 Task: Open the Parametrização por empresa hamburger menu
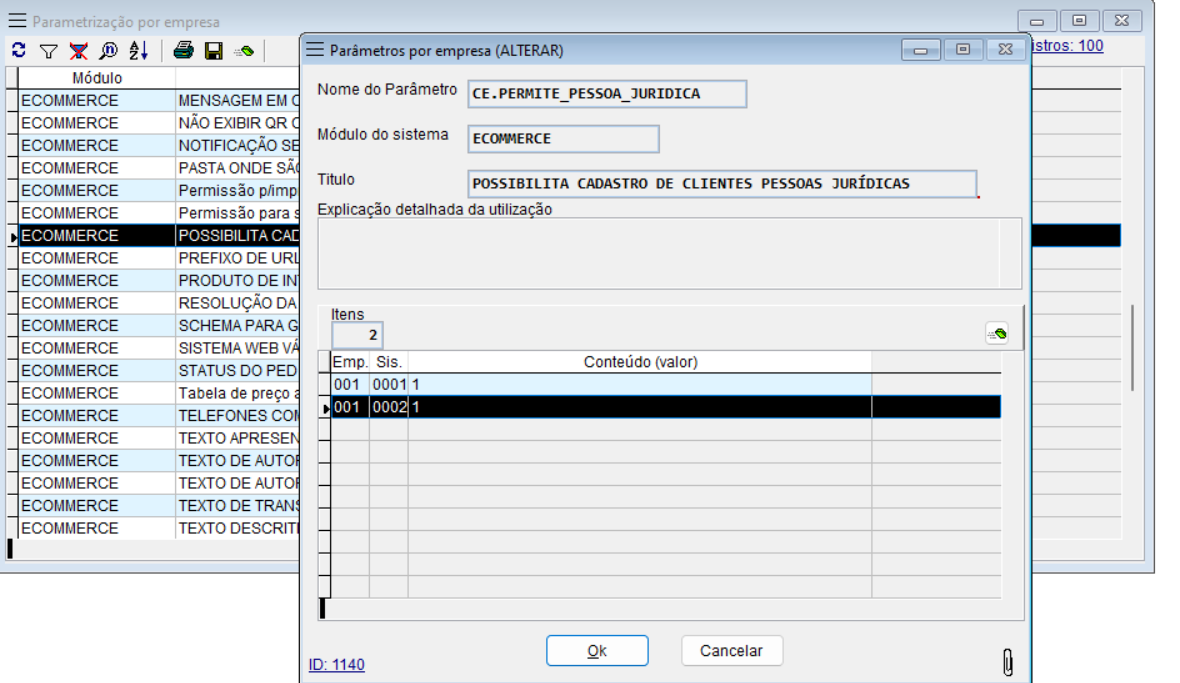pyautogui.click(x=18, y=21)
